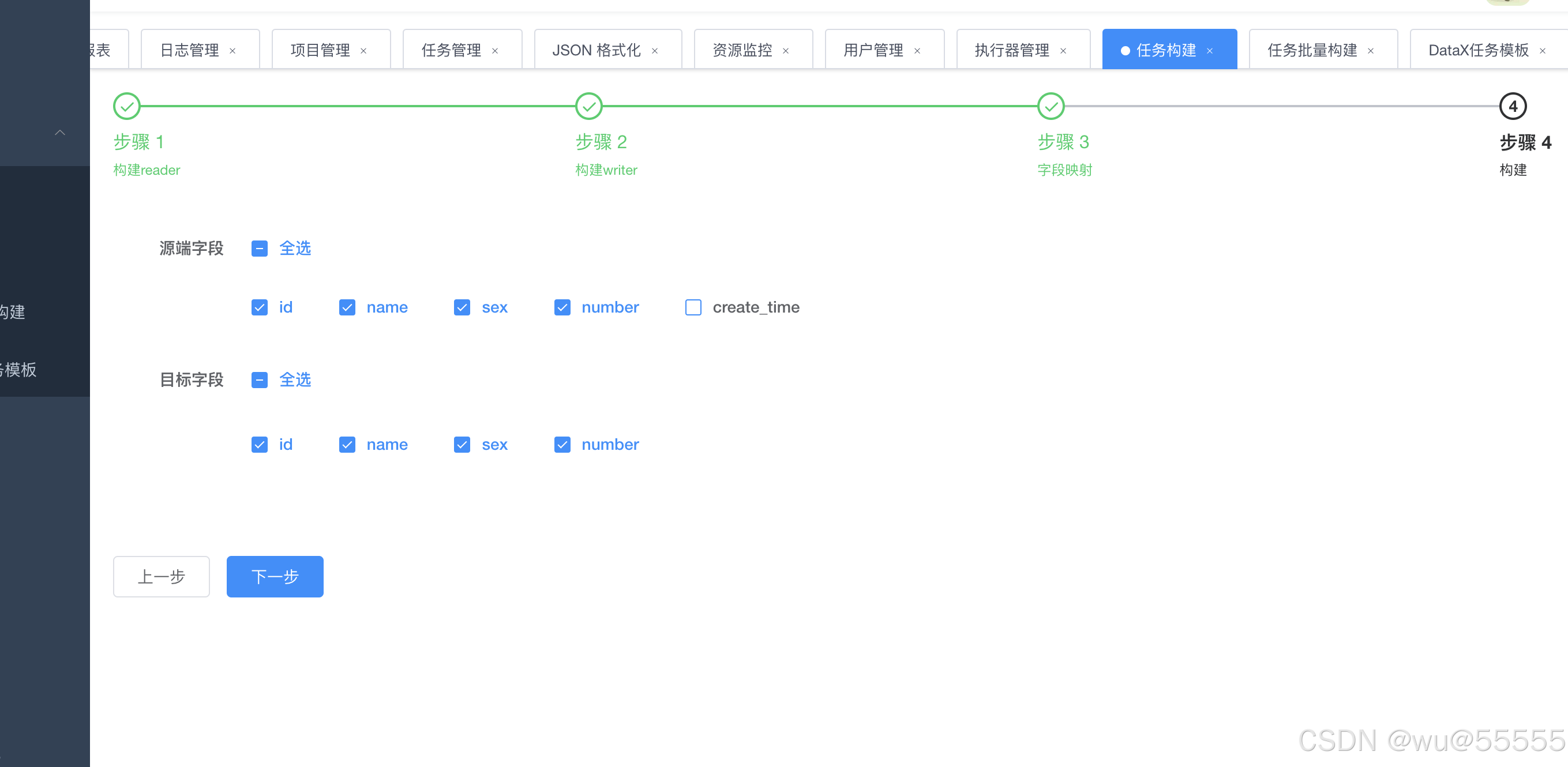Click the step 3 字段映射 check icon

(x=1051, y=107)
